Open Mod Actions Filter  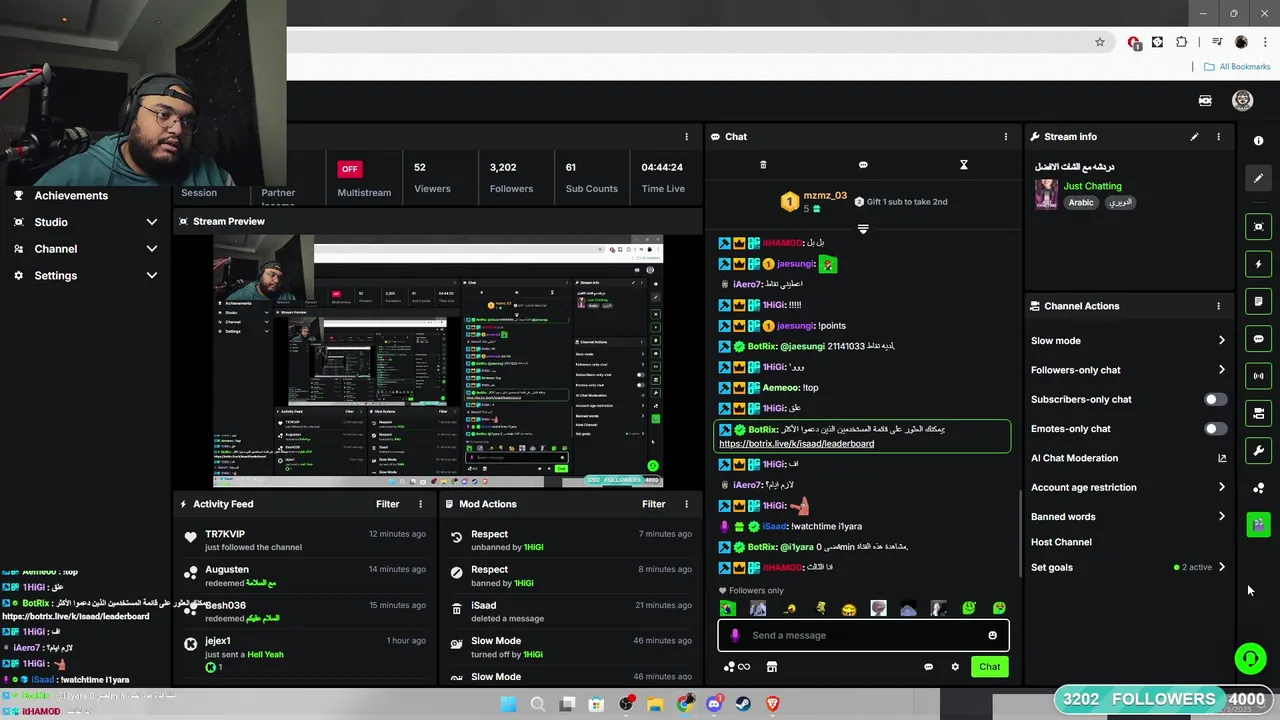[653, 505]
